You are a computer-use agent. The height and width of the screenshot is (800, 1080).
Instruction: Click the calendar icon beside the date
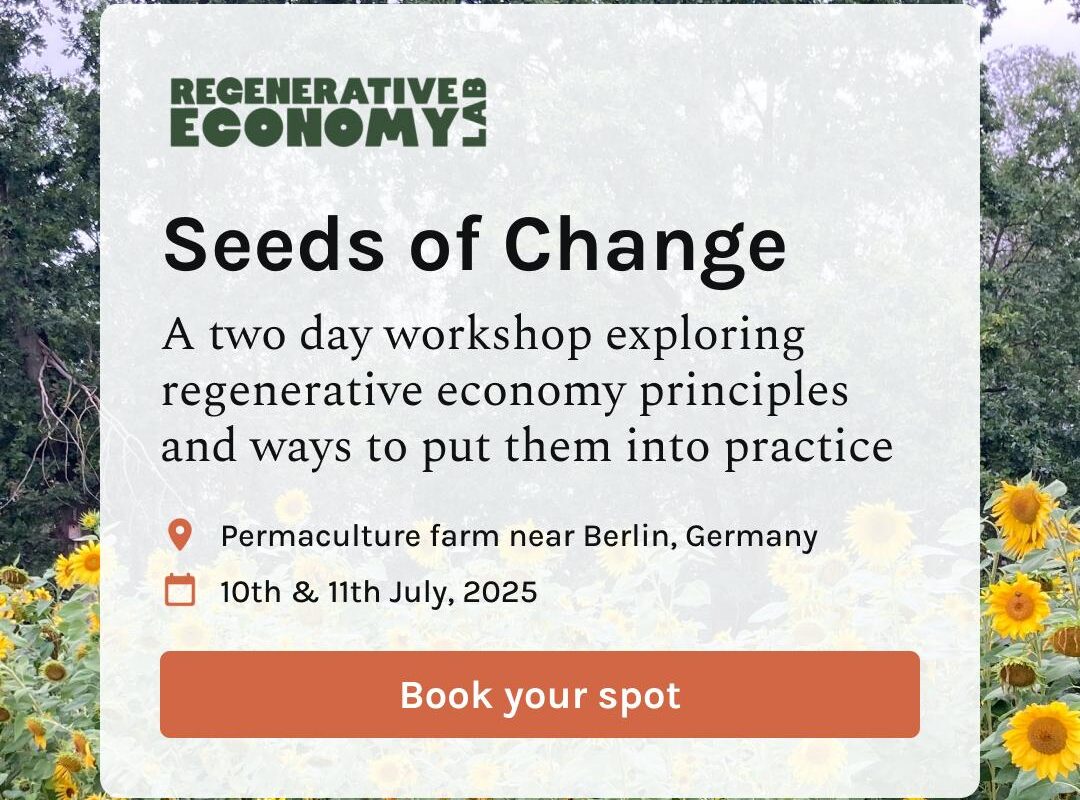180,590
